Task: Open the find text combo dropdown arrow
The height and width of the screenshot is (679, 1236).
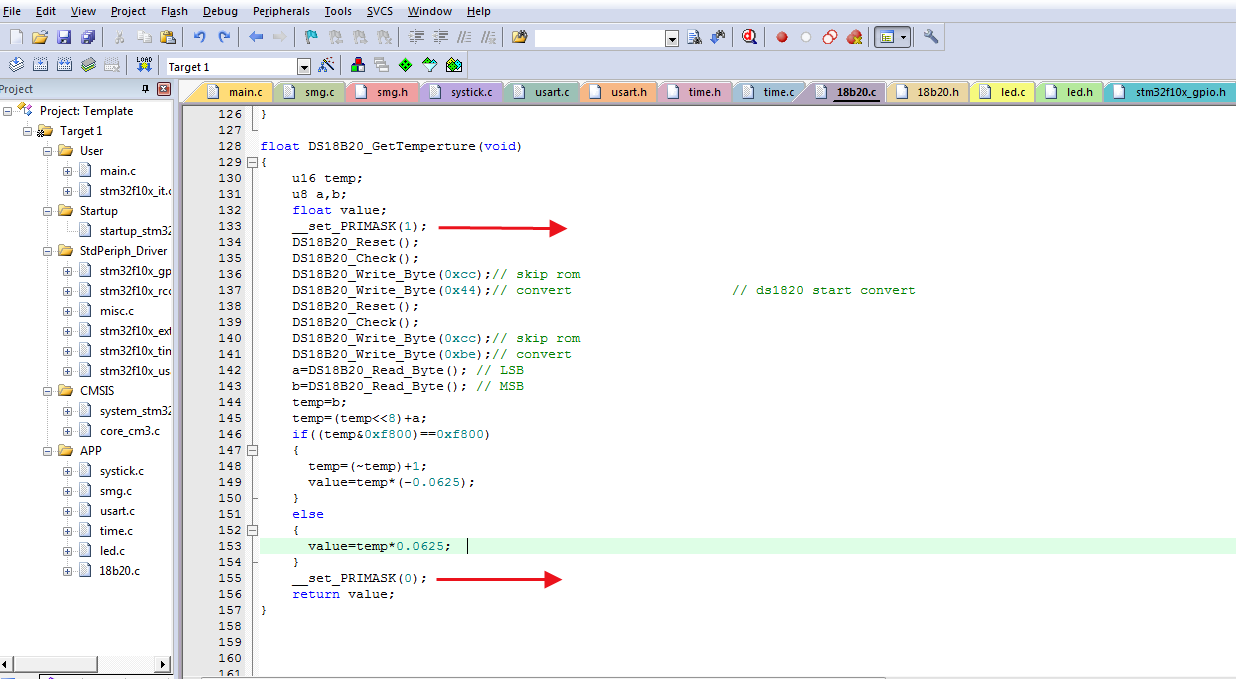Action: point(672,38)
